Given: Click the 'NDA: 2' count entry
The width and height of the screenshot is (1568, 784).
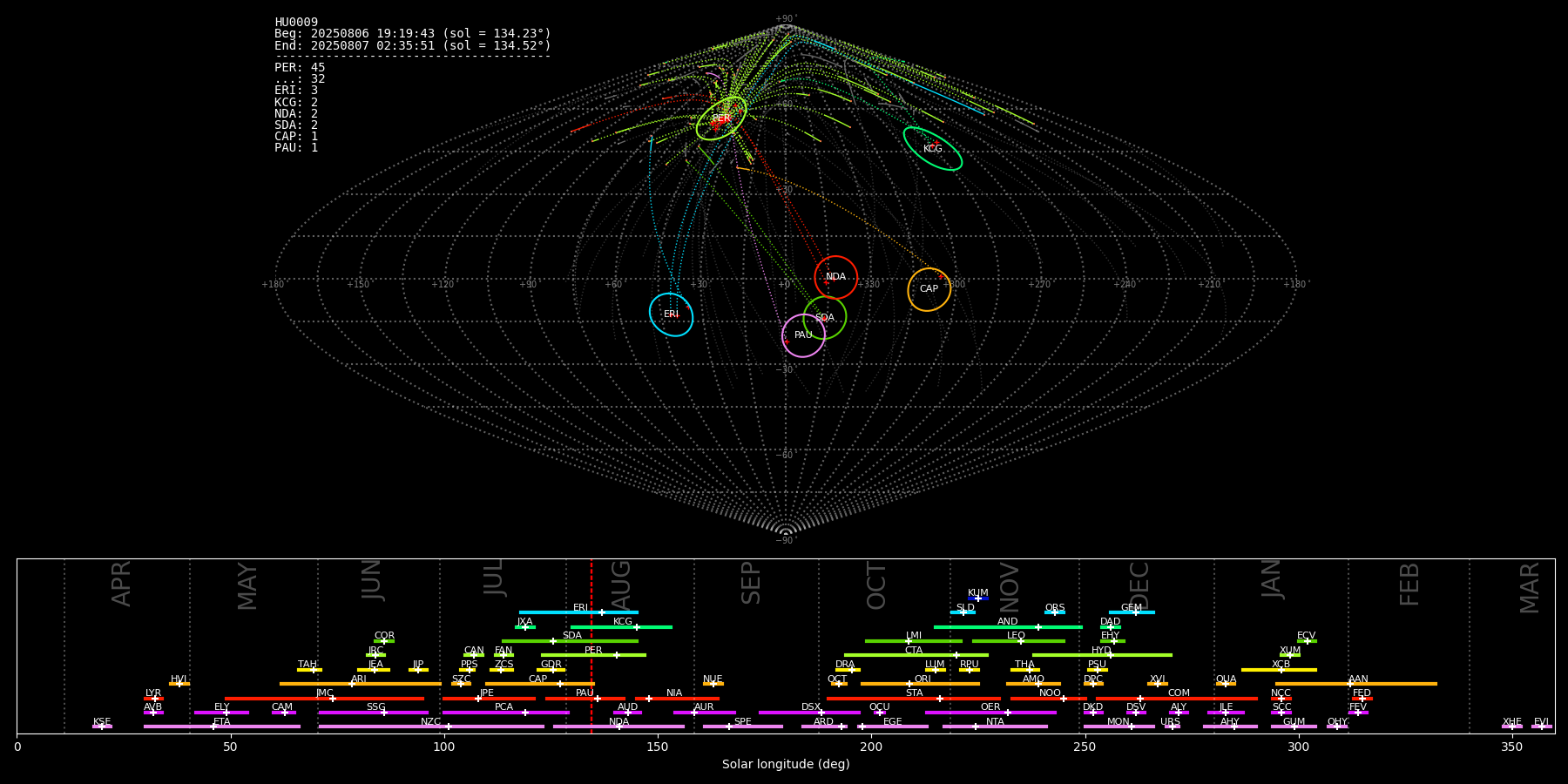Looking at the screenshot, I should (x=296, y=113).
